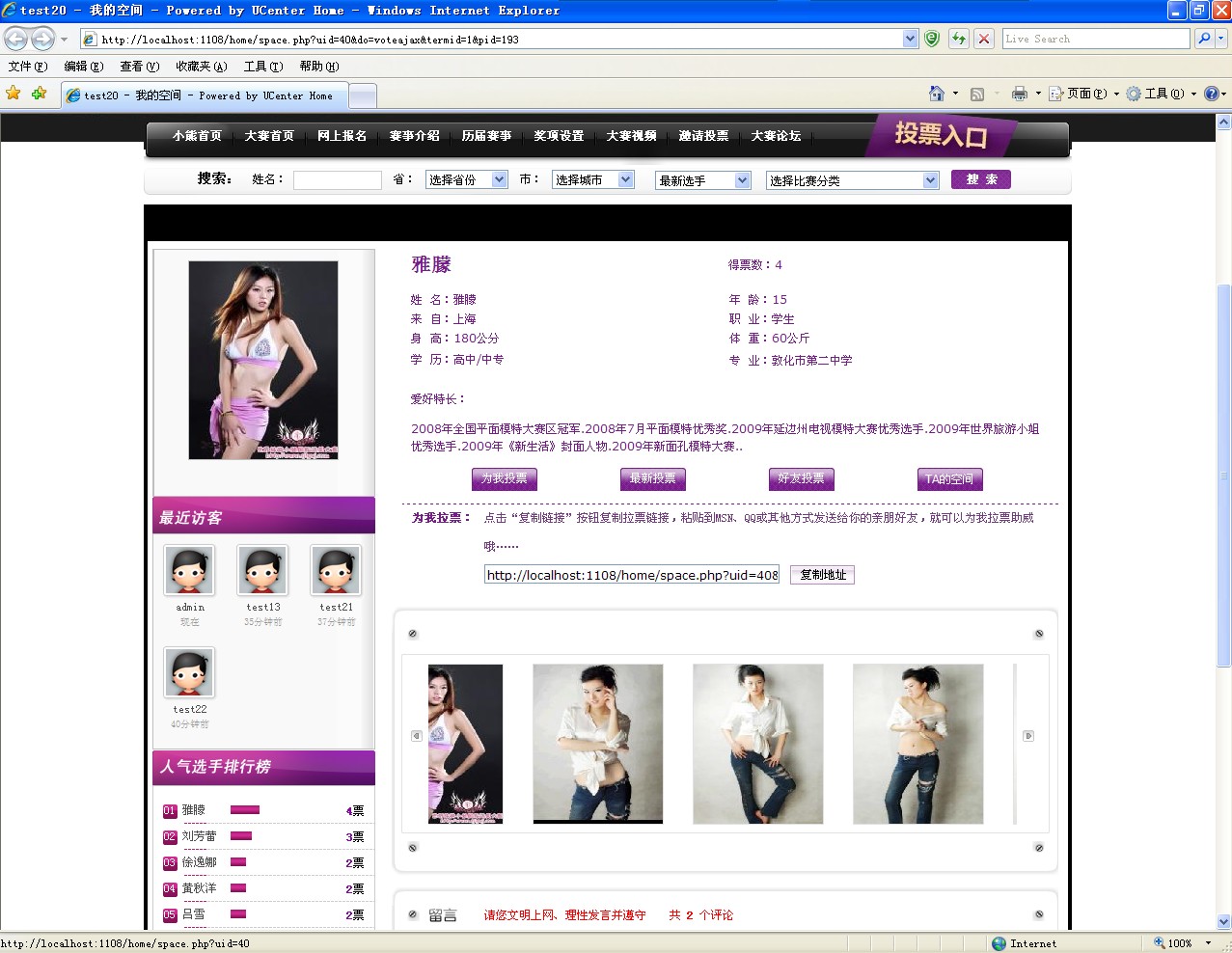Go to 小熊首页 in site navigation
Viewport: 1232px width, 953px height.
[x=197, y=136]
